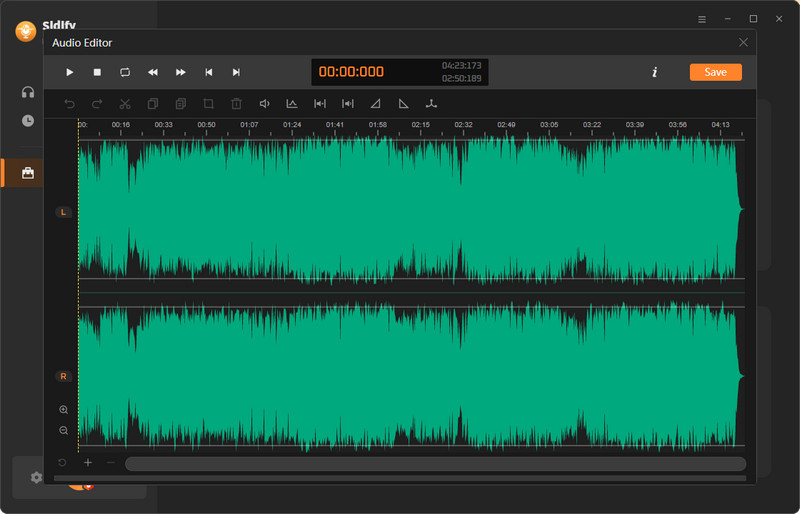Click timeline ruler at 00:50
This screenshot has height=514, width=800.
coord(207,125)
